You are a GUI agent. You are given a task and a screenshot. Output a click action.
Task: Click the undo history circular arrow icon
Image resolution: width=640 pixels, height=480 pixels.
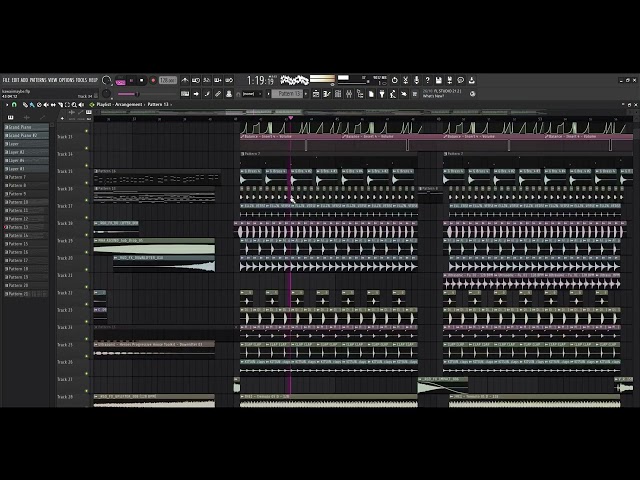(x=394, y=80)
